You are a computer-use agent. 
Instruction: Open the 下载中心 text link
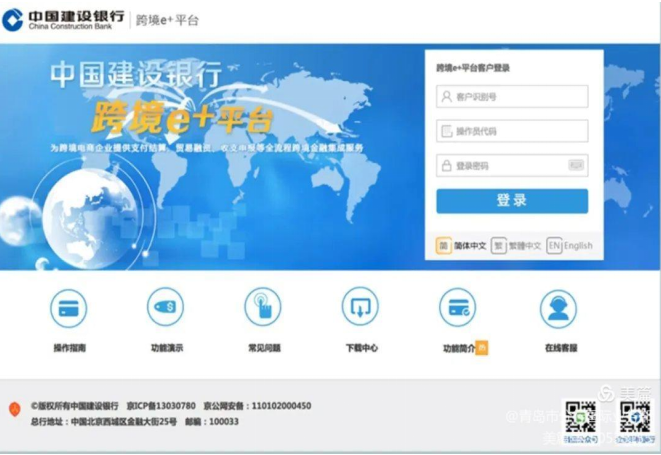[x=362, y=348]
